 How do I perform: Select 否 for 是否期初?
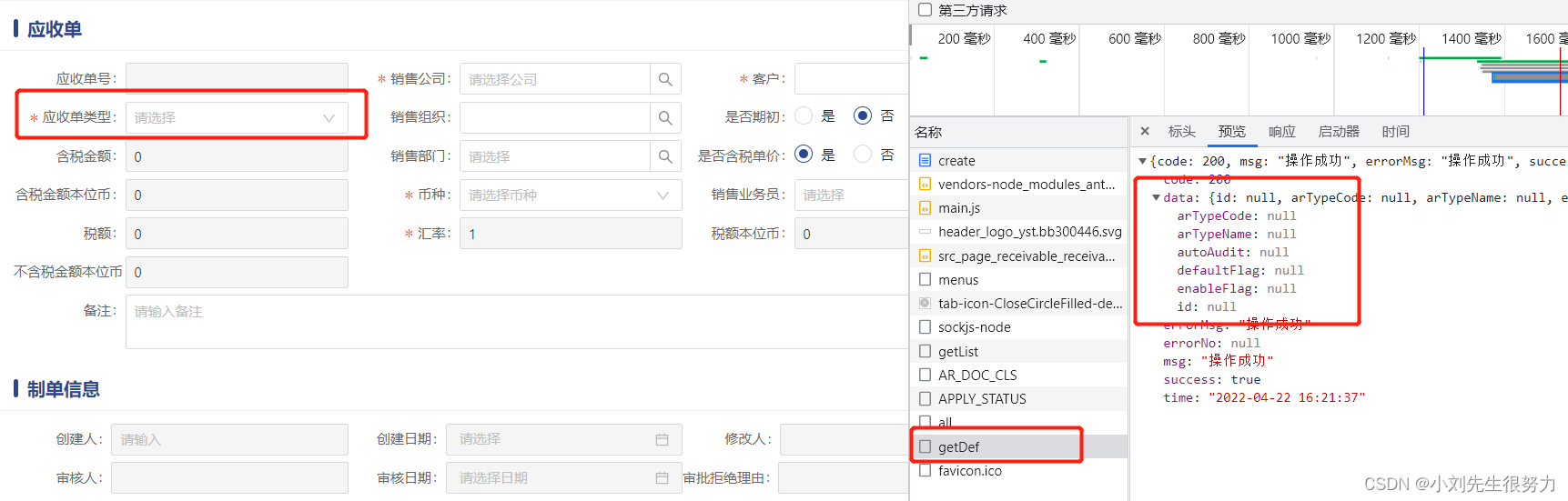click(x=863, y=115)
